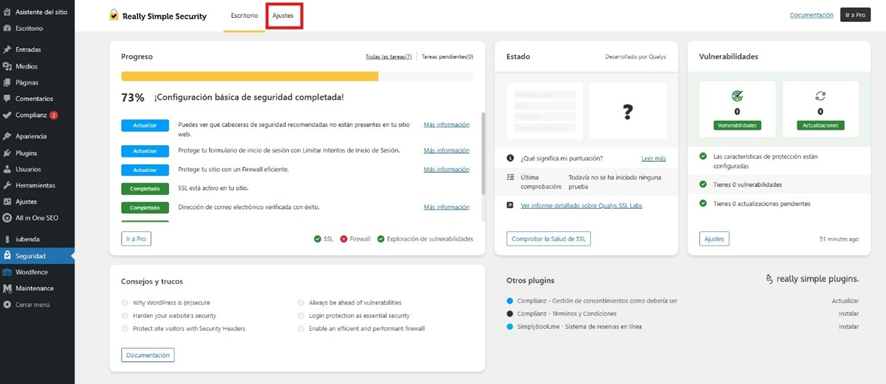
Task: Click the Really Simple Security lock logo
Action: point(114,15)
